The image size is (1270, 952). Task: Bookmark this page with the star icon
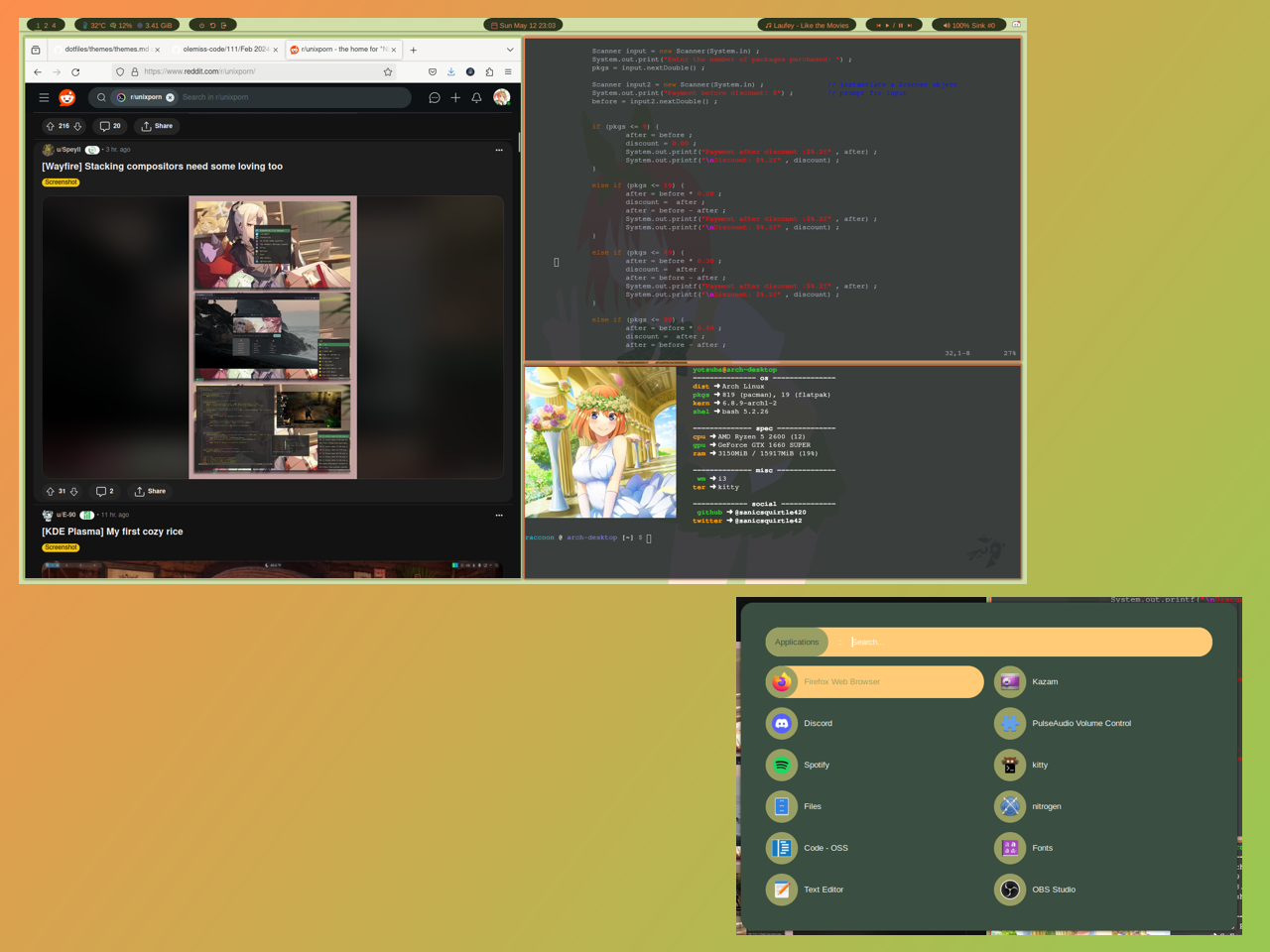point(388,71)
